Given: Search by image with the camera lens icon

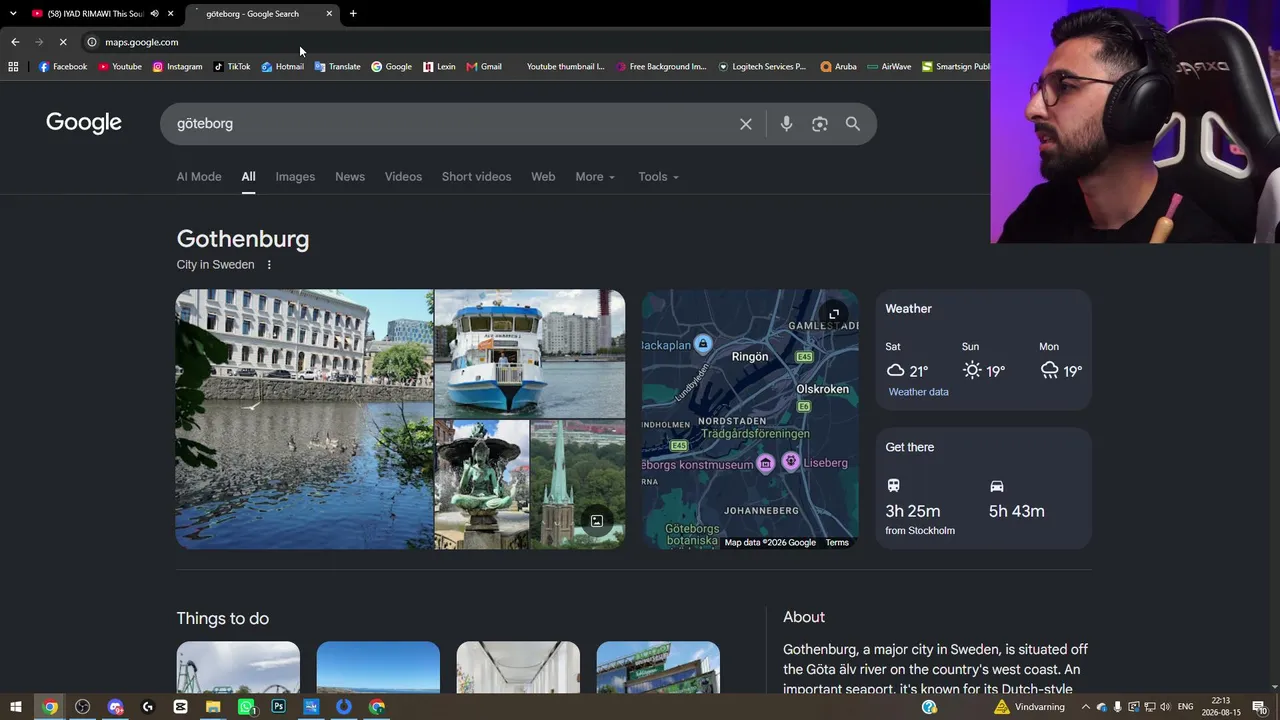Looking at the screenshot, I should point(820,124).
